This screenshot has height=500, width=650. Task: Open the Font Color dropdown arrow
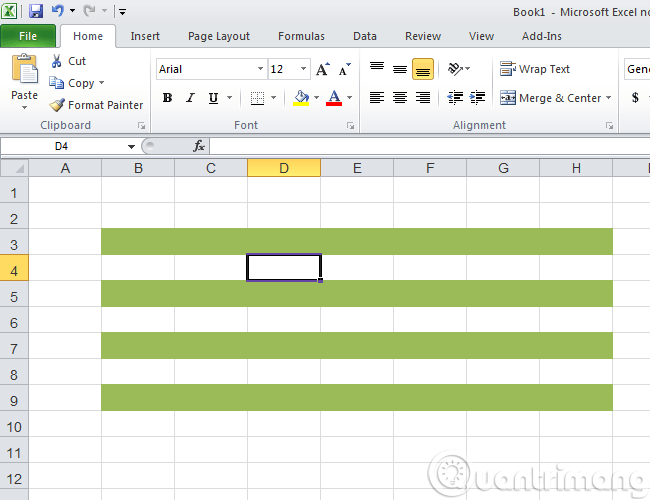349,98
